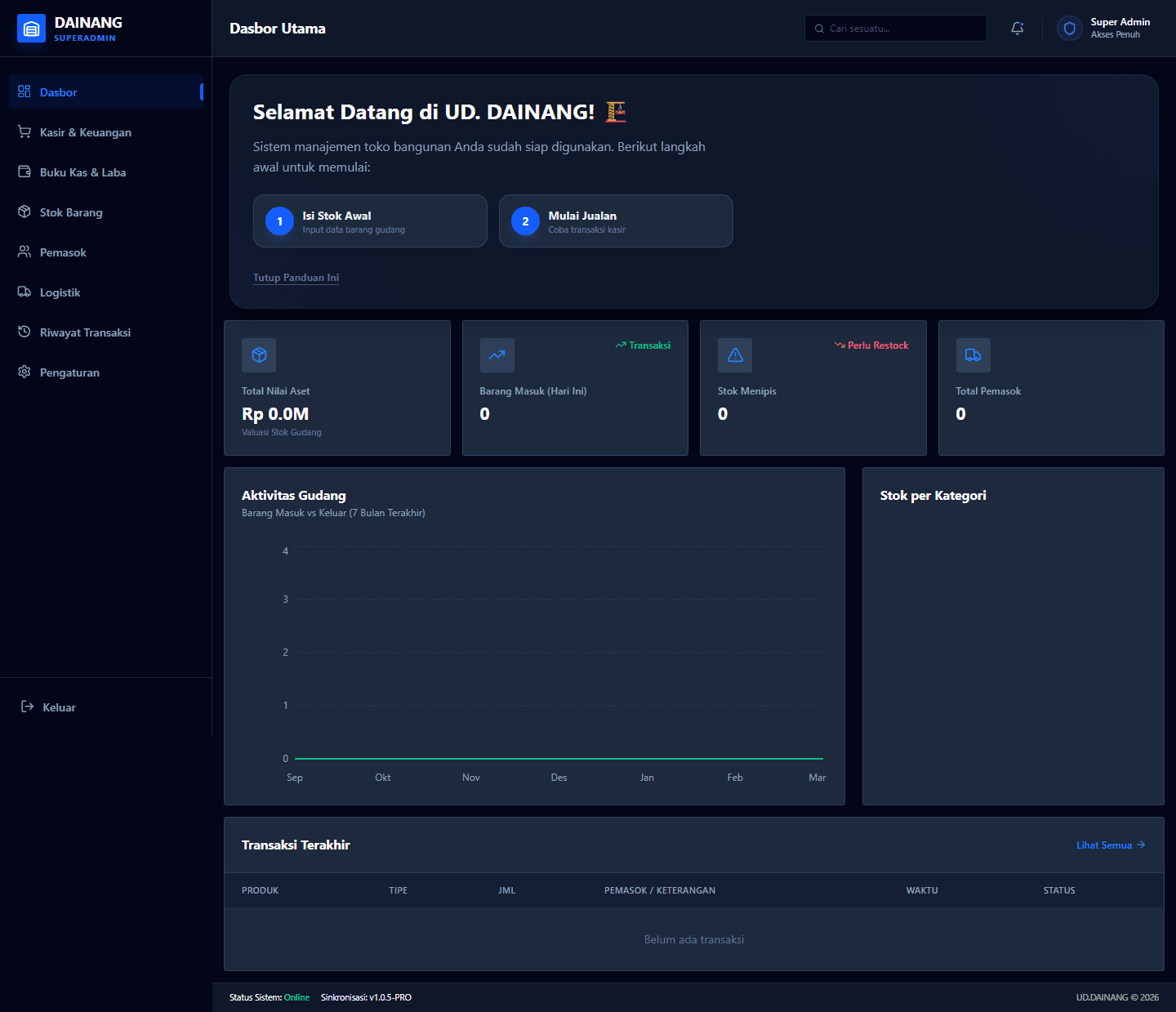Screen dimensions: 1176x1012
Task: Click the Online status in footer
Action: [x=296, y=997]
